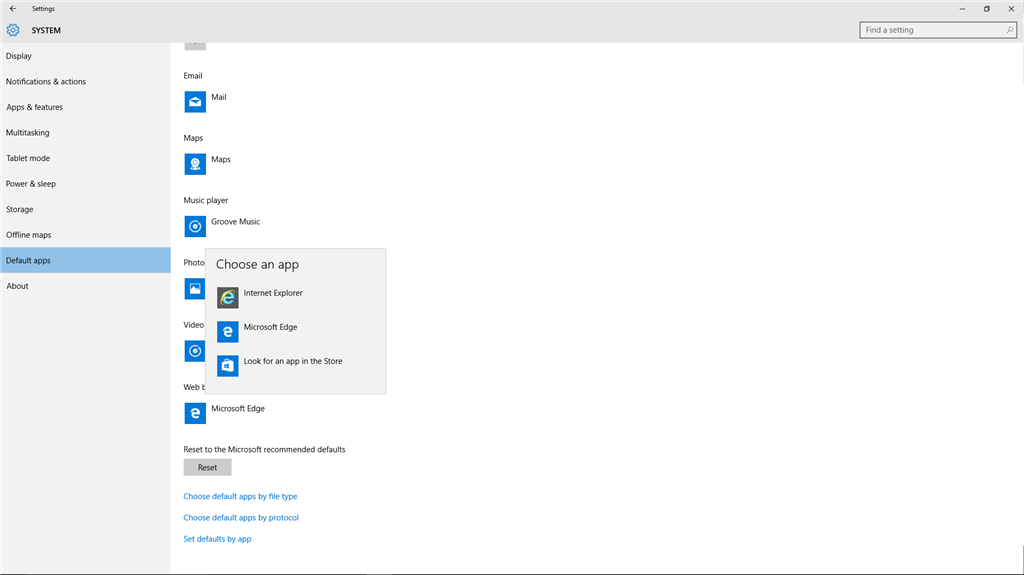Click the Groove Music label

pos(235,222)
